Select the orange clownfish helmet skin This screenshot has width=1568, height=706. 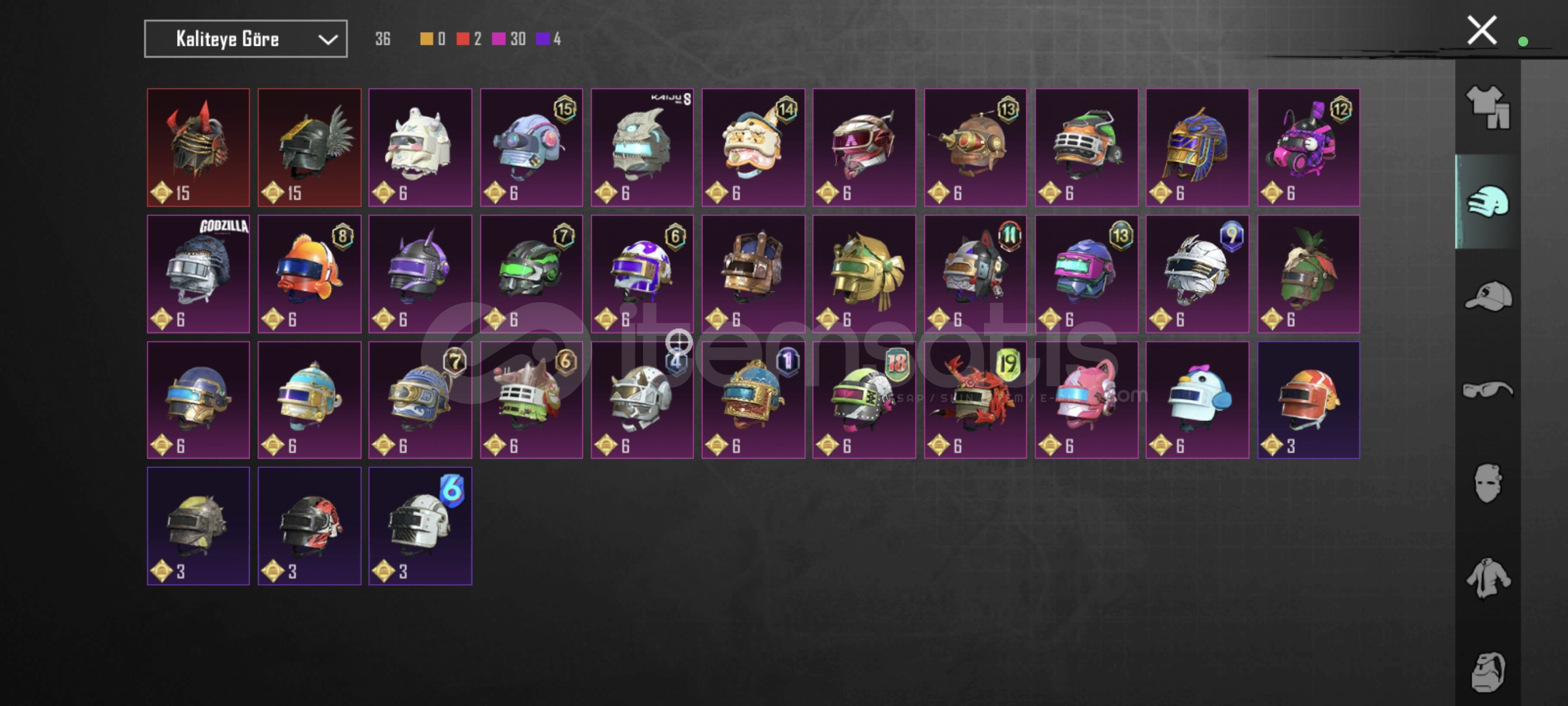309,274
